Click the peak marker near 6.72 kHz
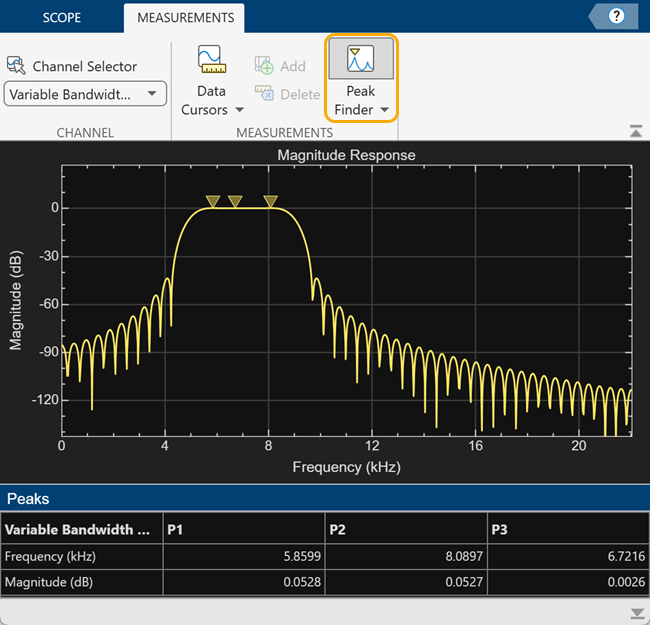Screen dimensions: 650x625 pos(235,201)
